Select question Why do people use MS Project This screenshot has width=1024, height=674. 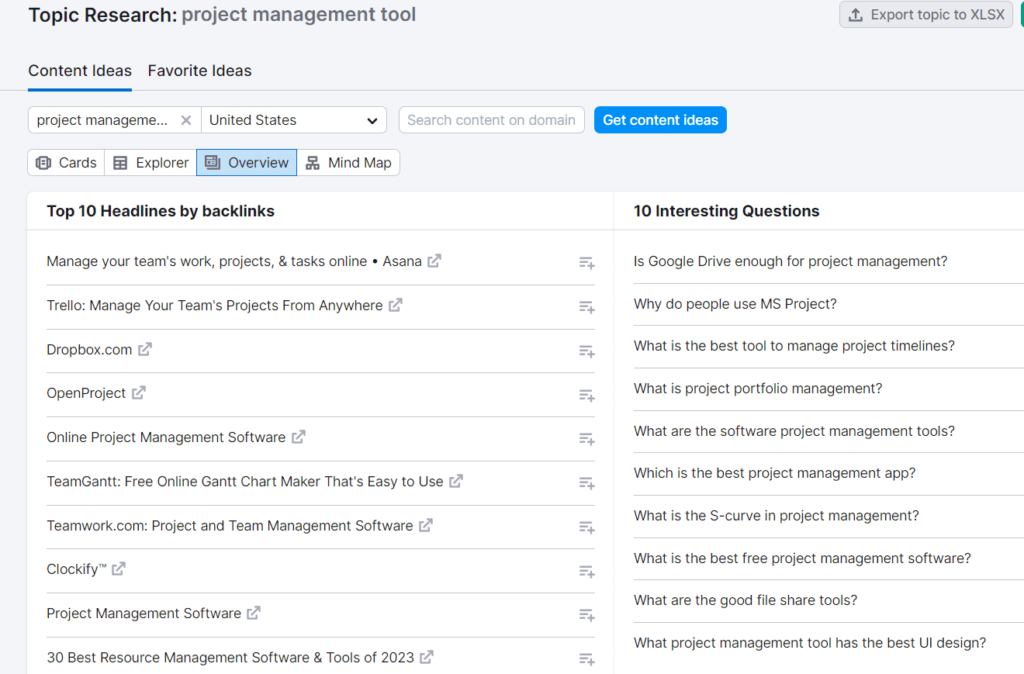(735, 304)
